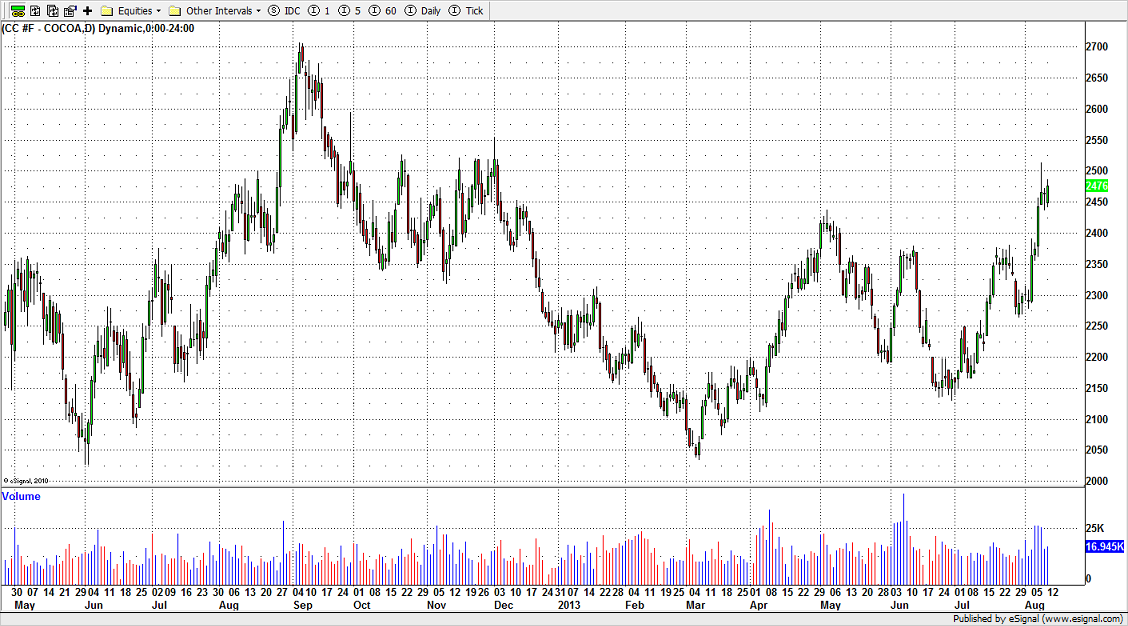Viewport: 1128px width, 626px height.
Task: Switch to the 1-minute interval
Action: 320,10
